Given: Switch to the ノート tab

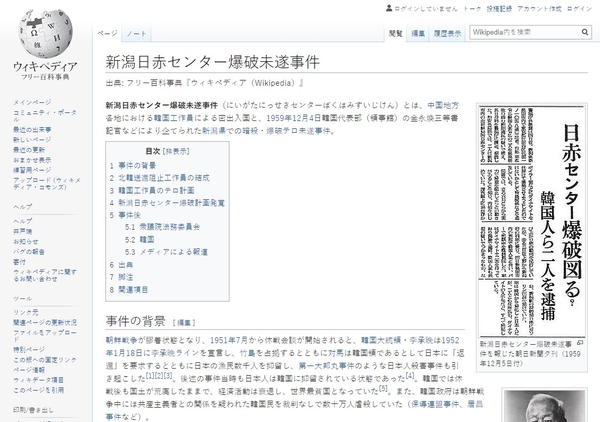Looking at the screenshot, I should pyautogui.click(x=136, y=33).
